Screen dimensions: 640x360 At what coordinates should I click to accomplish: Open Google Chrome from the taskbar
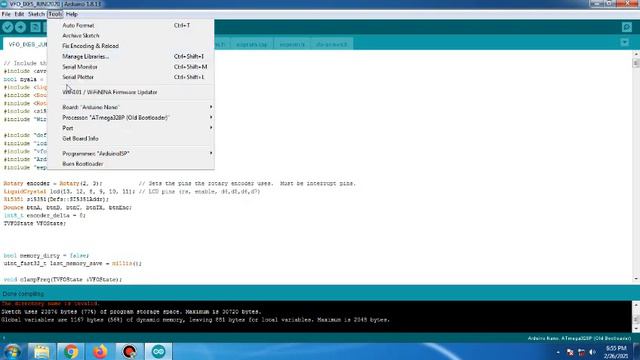(71, 351)
